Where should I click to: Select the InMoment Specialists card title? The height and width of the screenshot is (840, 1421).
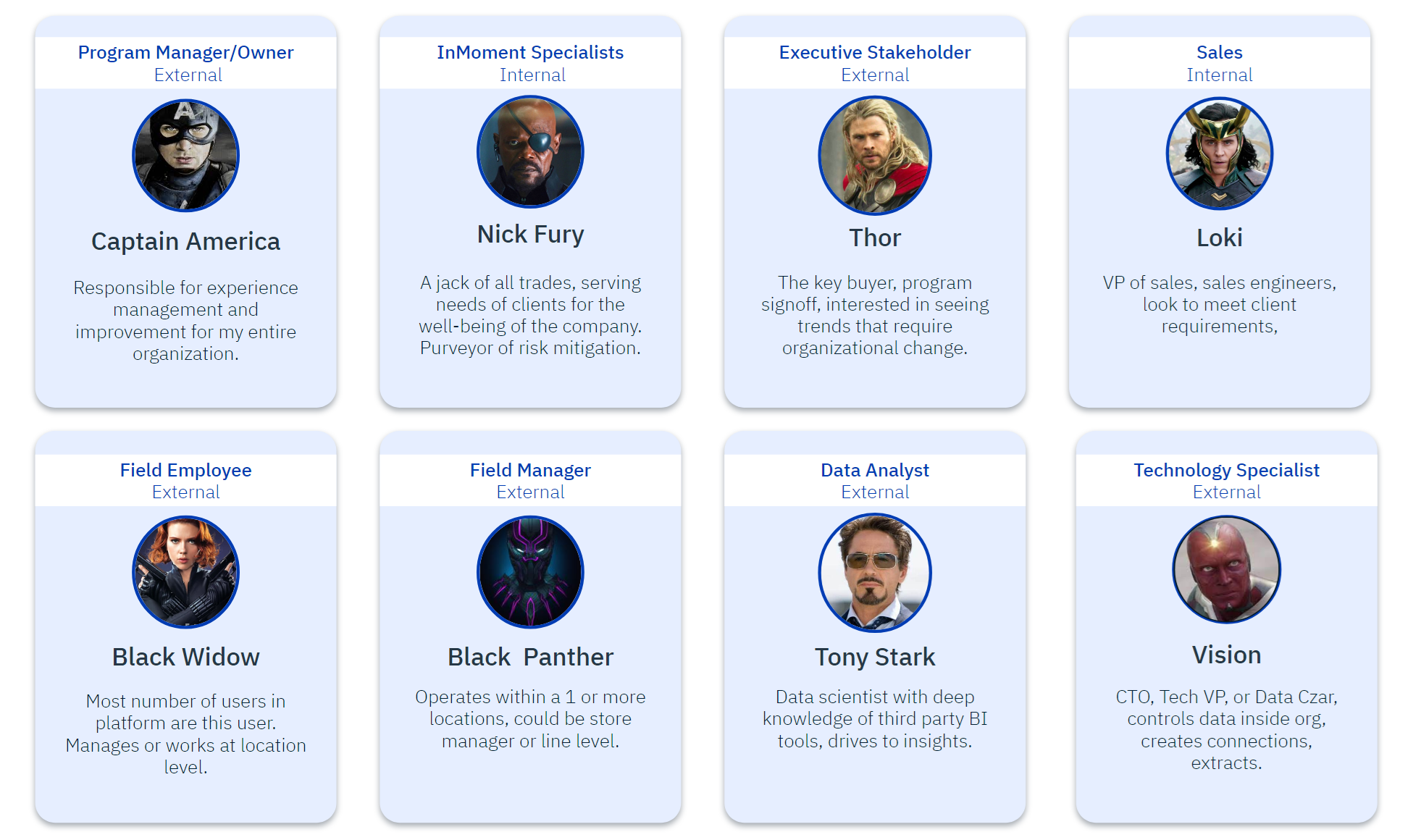tap(530, 52)
